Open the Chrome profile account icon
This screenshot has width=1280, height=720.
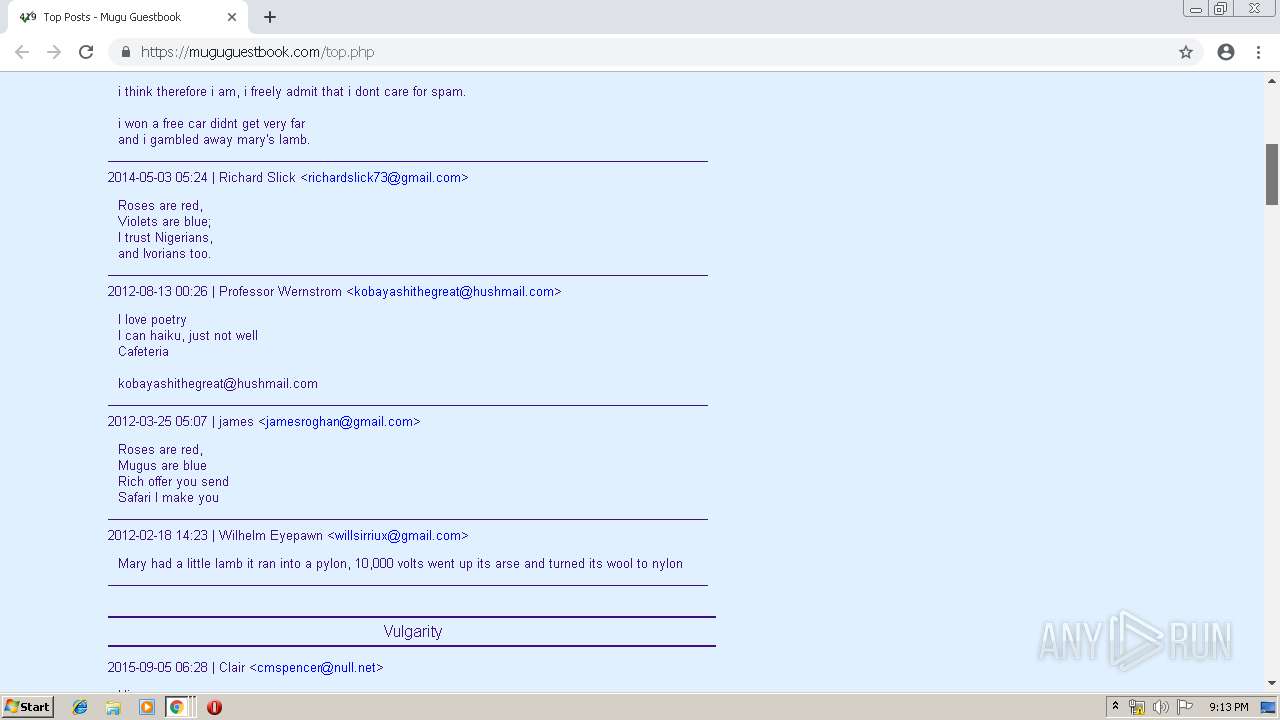click(1226, 52)
